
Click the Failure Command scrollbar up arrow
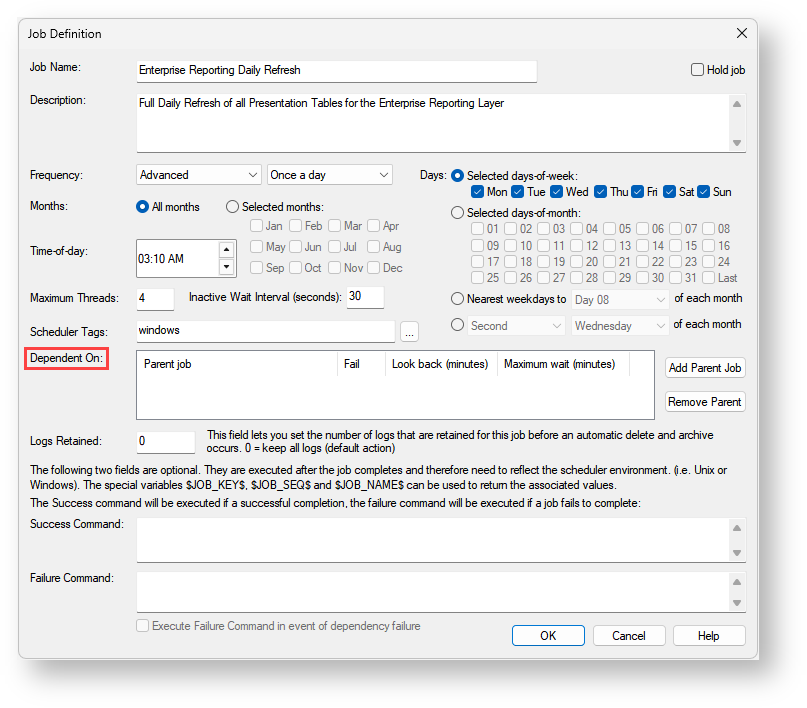[x=737, y=582]
